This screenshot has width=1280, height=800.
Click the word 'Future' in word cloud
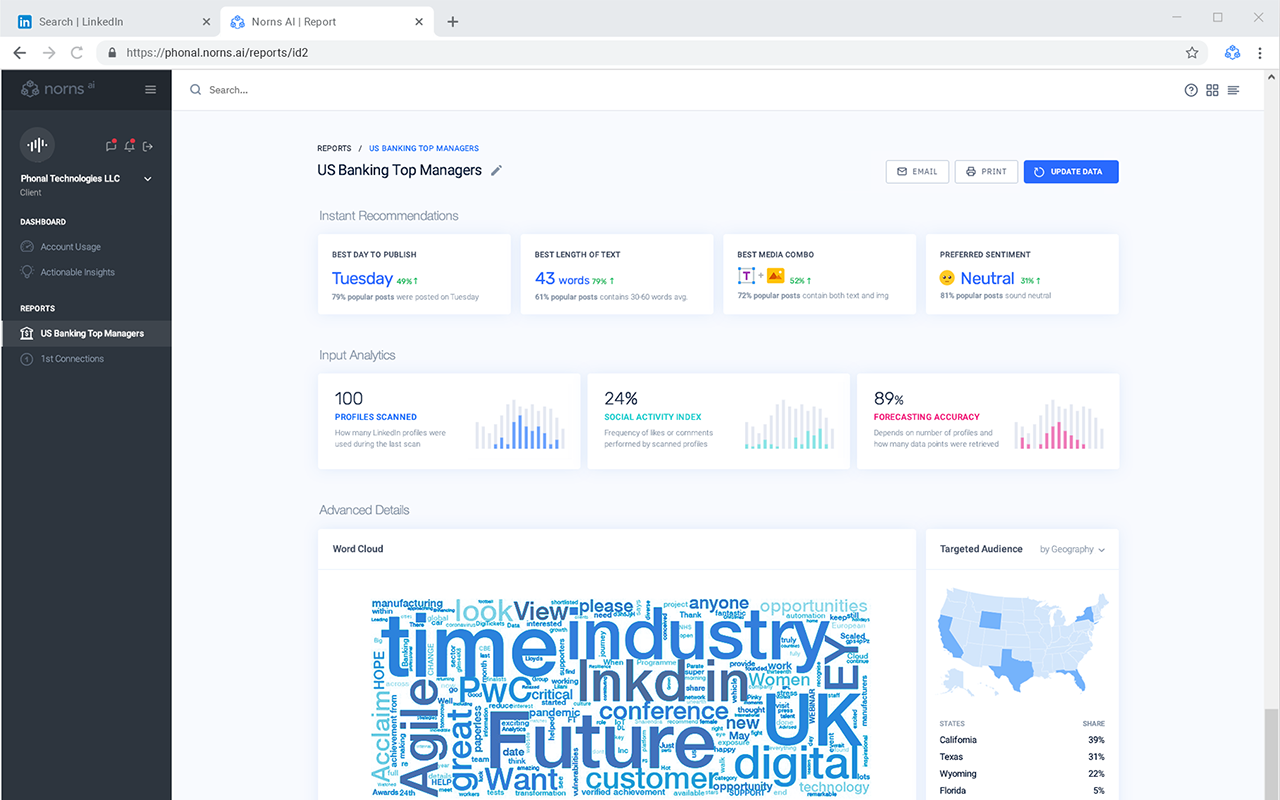pos(600,741)
